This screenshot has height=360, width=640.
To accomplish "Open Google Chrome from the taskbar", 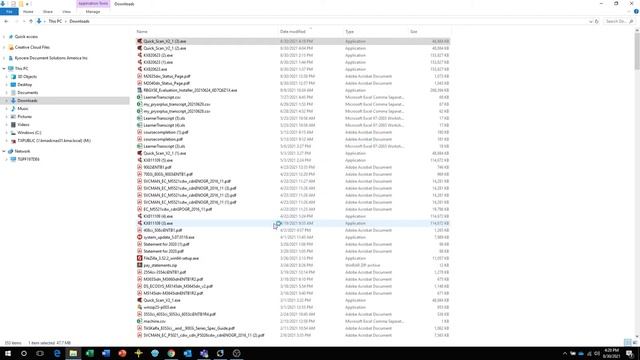I will (171, 353).
